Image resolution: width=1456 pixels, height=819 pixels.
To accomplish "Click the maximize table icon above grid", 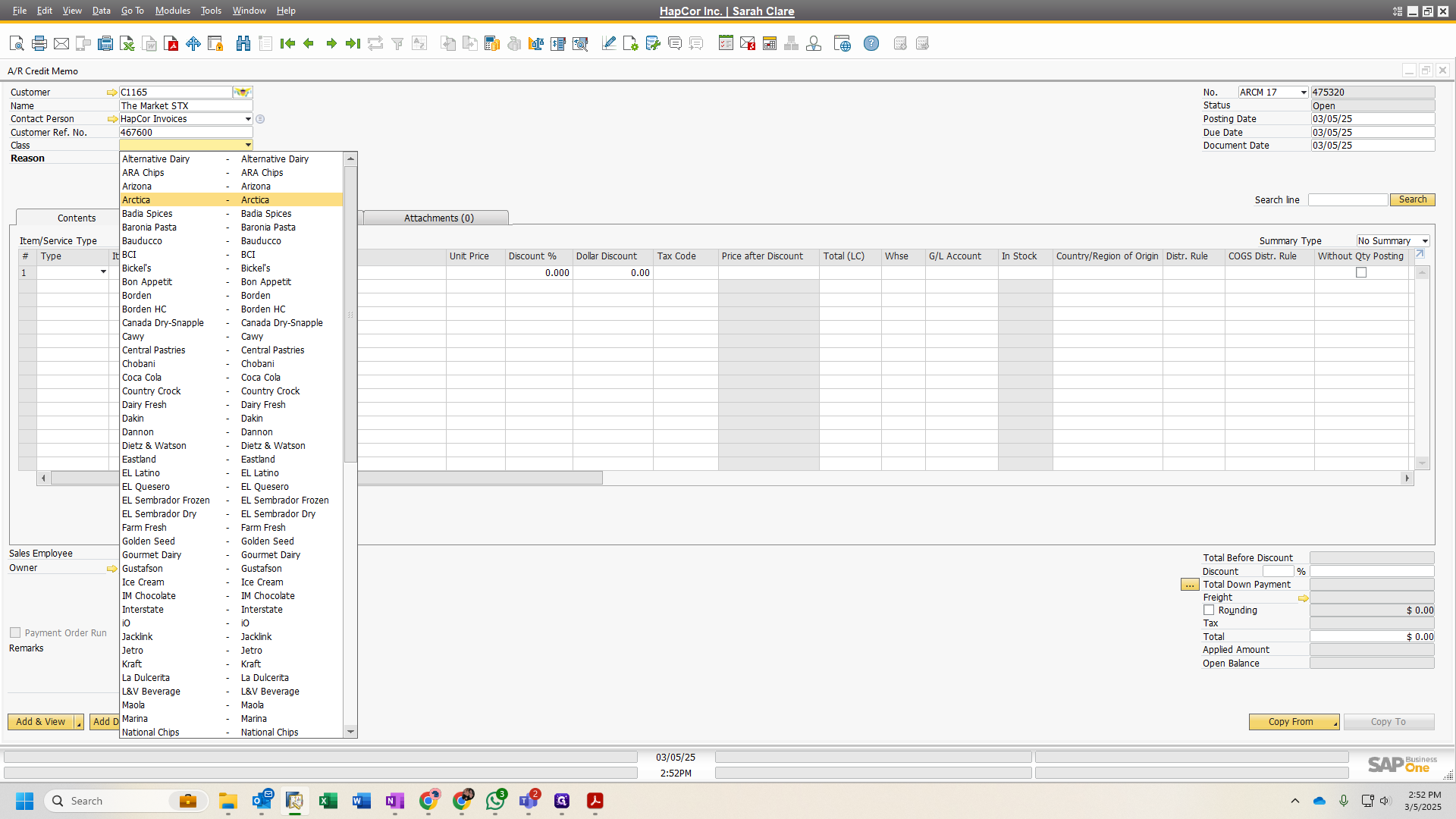I will [1420, 255].
